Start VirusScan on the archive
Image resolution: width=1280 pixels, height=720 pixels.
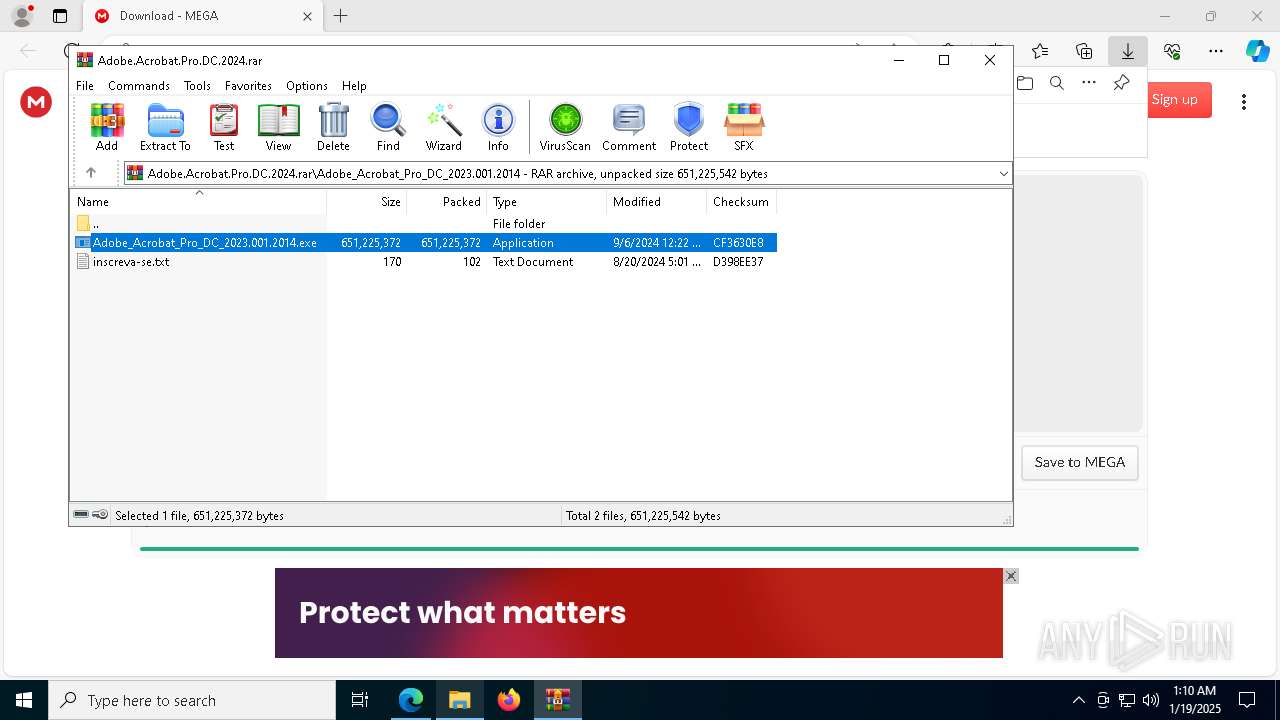coord(565,127)
